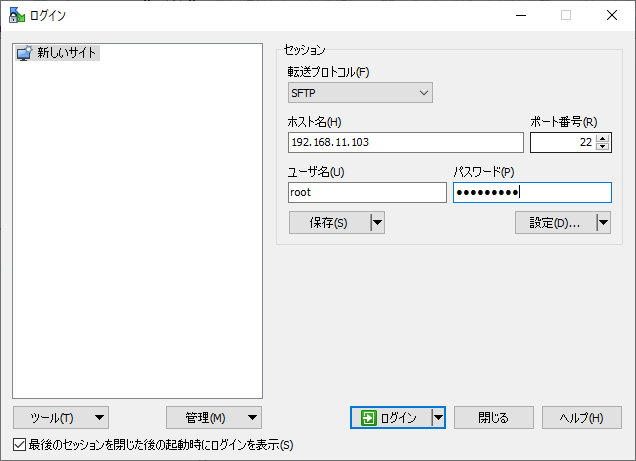Image resolution: width=636 pixels, height=461 pixels.
Task: Toggle show login on startup checkbox
Action: (x=20, y=444)
